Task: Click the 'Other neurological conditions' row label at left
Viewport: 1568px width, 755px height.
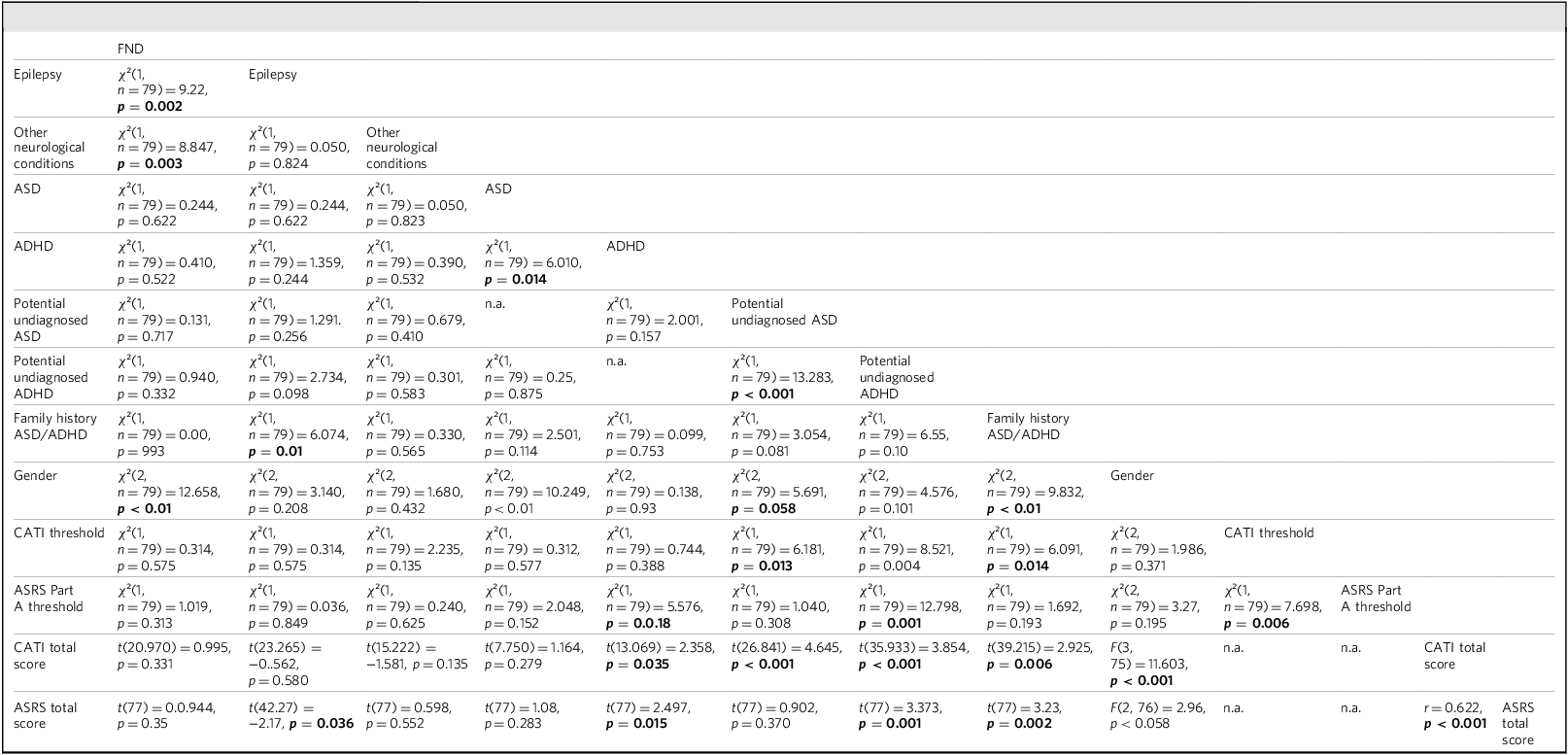Action: coord(50,148)
